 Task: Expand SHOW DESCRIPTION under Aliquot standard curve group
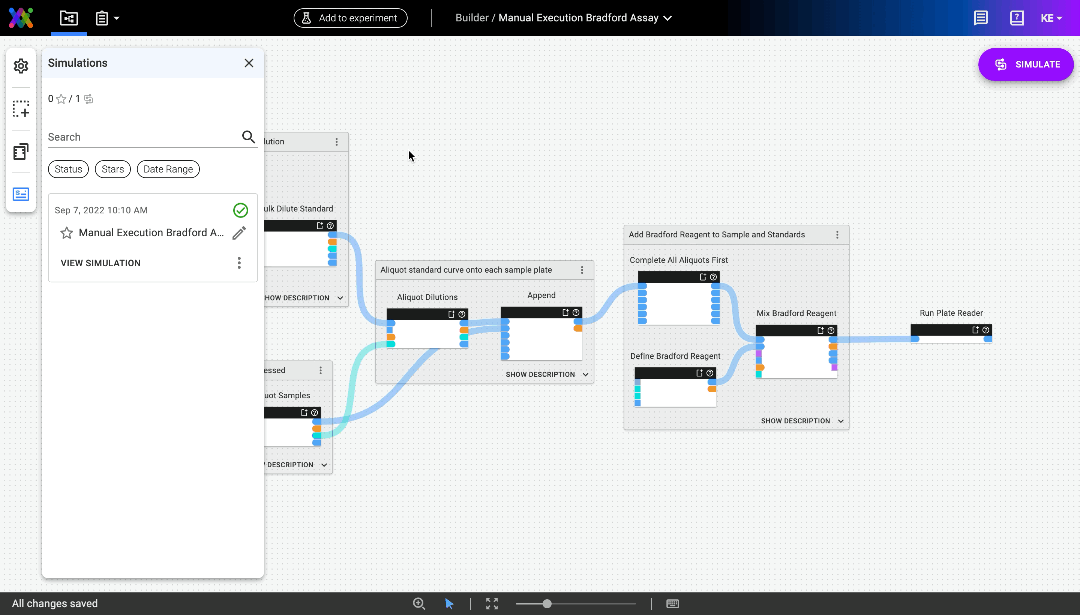[538, 374]
